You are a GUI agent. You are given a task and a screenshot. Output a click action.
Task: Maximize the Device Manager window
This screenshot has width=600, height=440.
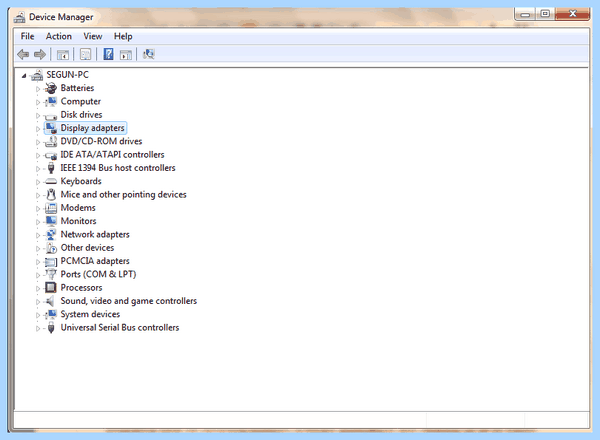[x=545, y=14]
